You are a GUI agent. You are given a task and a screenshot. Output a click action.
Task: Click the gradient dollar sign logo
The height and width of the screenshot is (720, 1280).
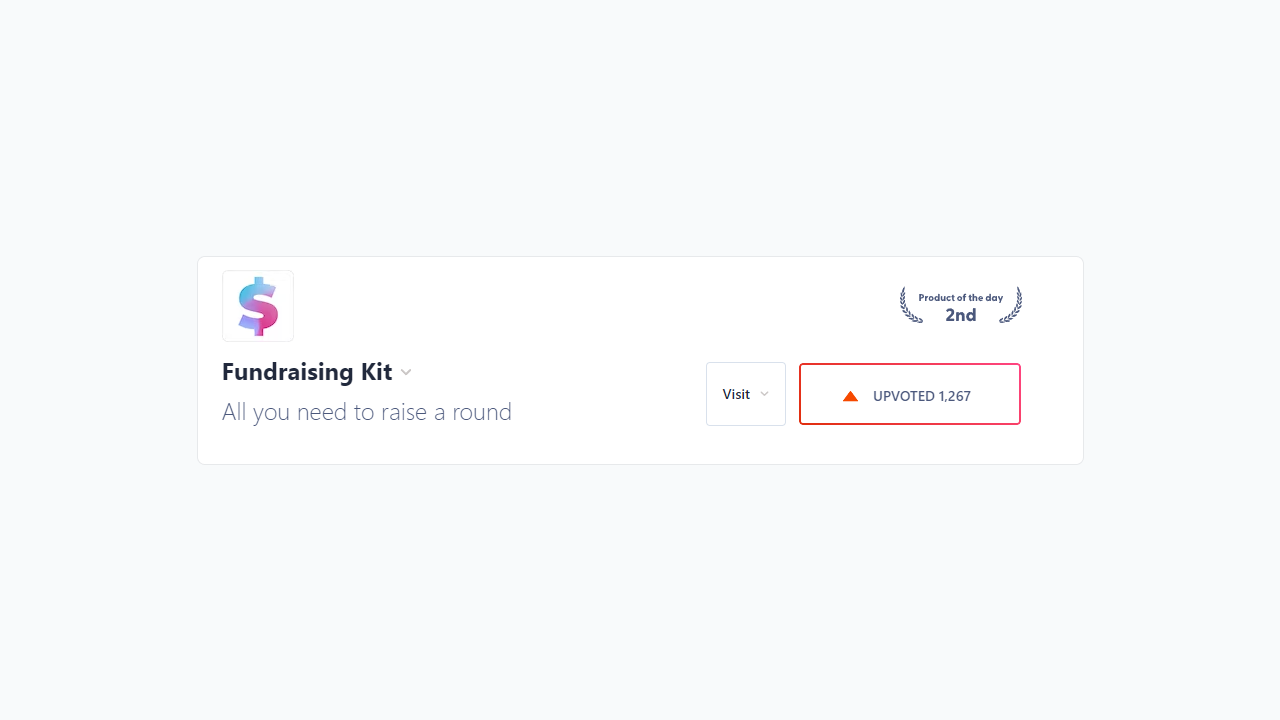[x=258, y=306]
